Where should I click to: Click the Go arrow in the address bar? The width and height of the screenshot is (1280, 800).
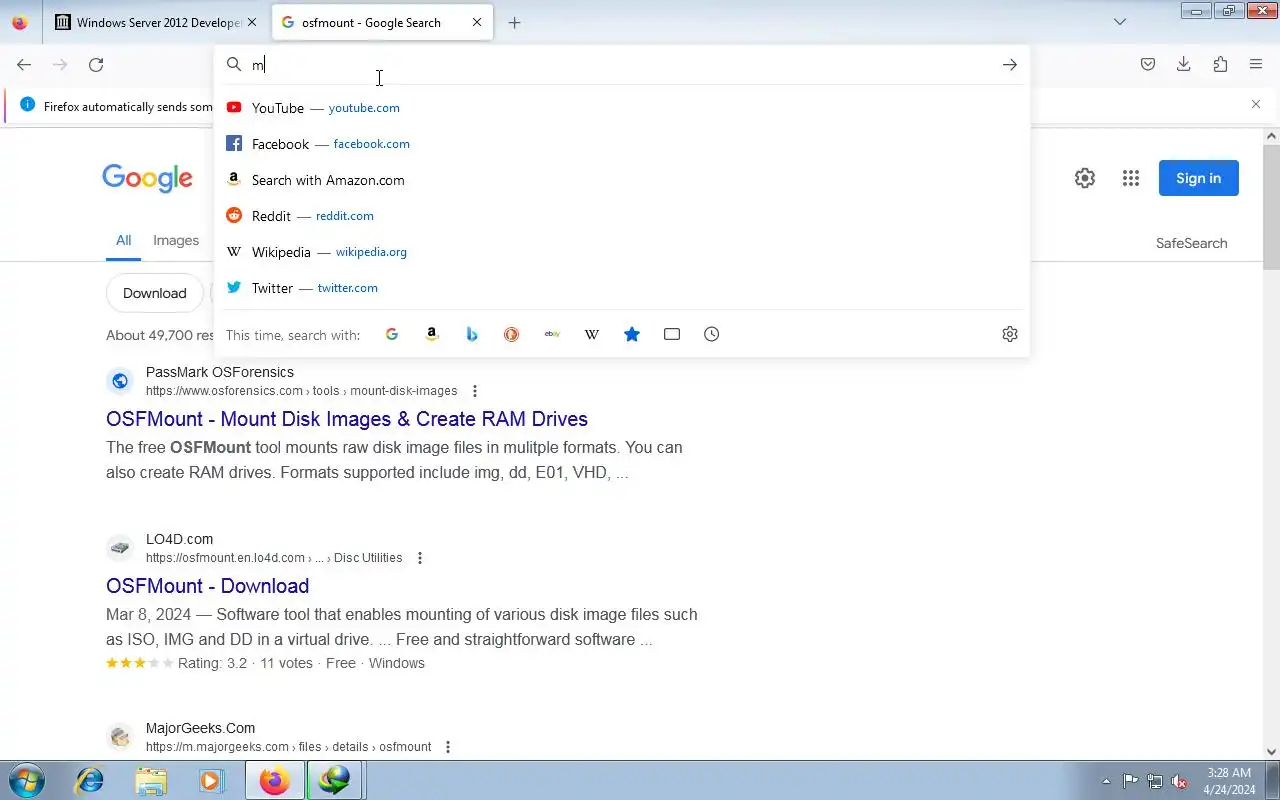(1010, 65)
